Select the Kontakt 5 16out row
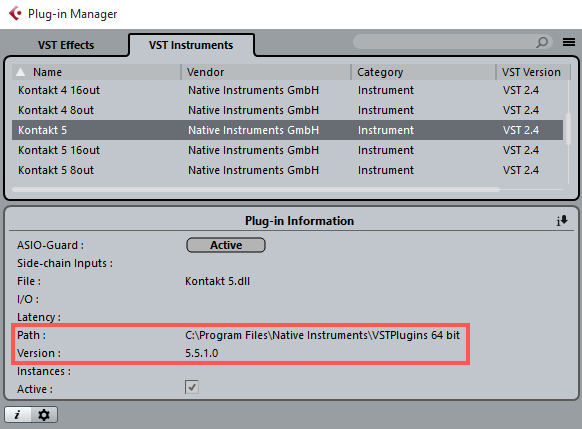 coord(288,150)
